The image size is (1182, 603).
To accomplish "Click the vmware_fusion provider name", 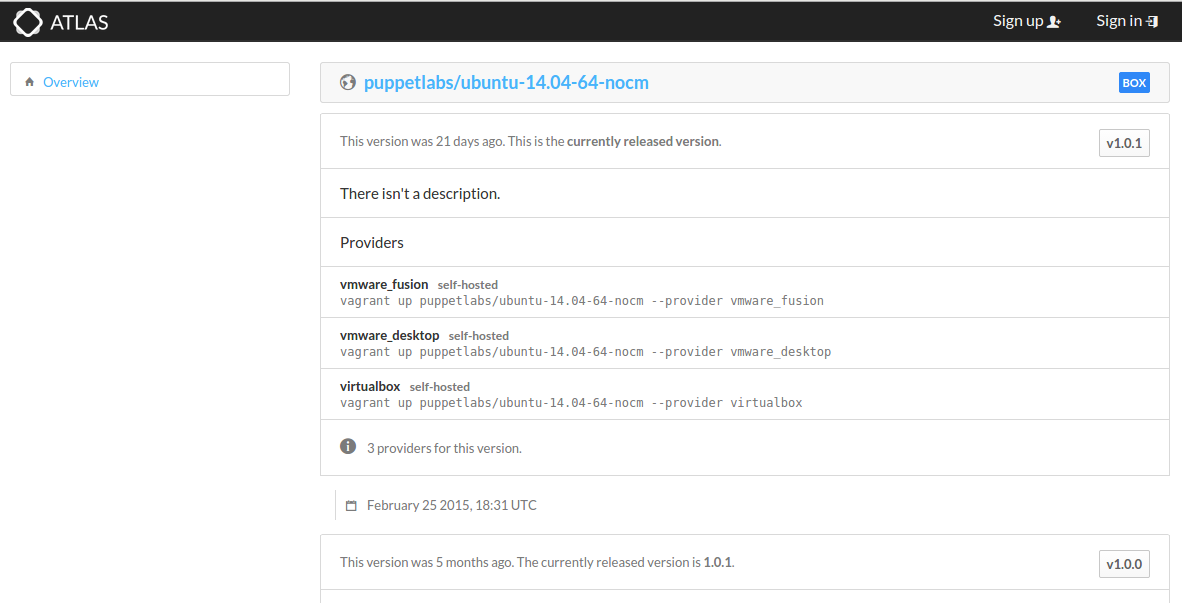I will [x=384, y=284].
